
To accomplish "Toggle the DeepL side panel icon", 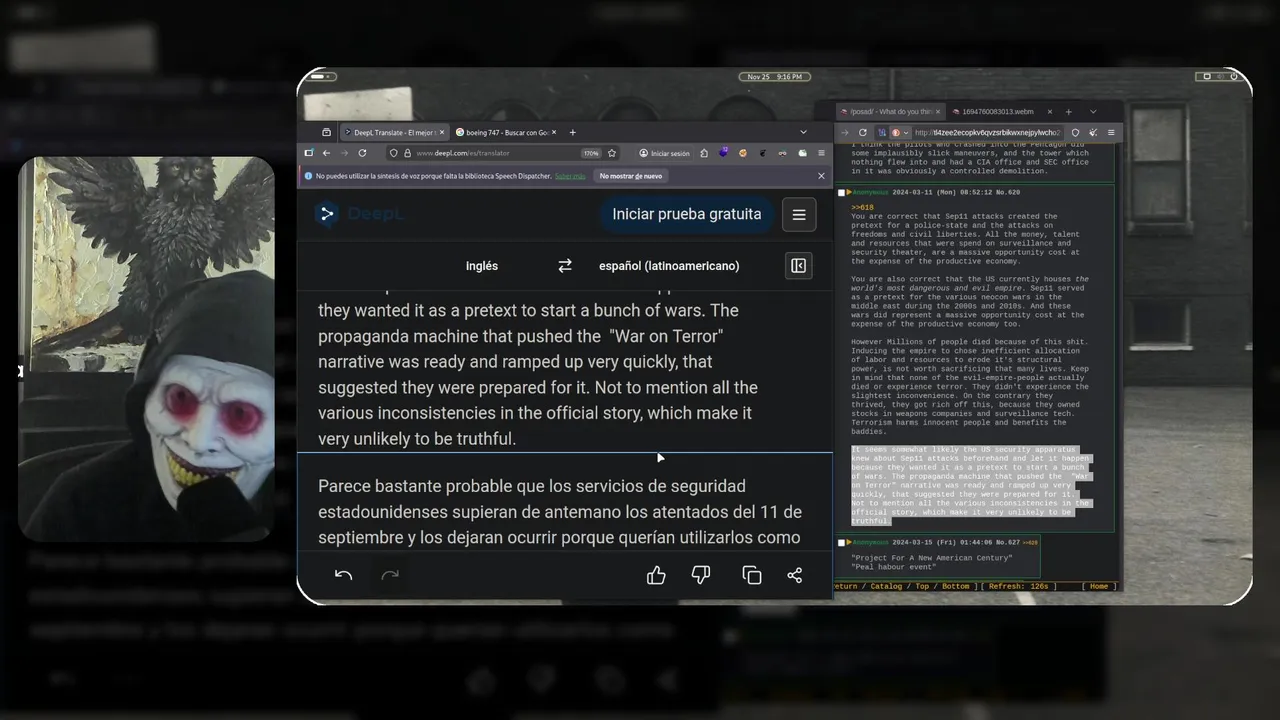I will coord(799,266).
